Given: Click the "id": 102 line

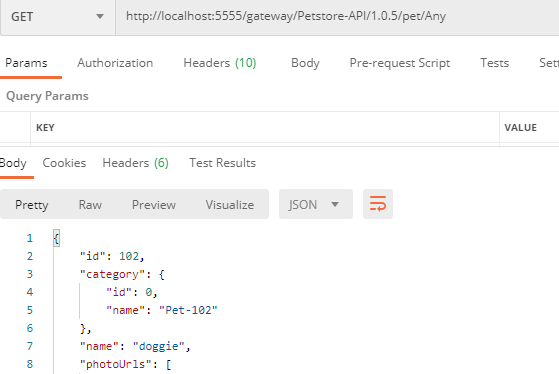Looking at the screenshot, I should pos(112,256).
